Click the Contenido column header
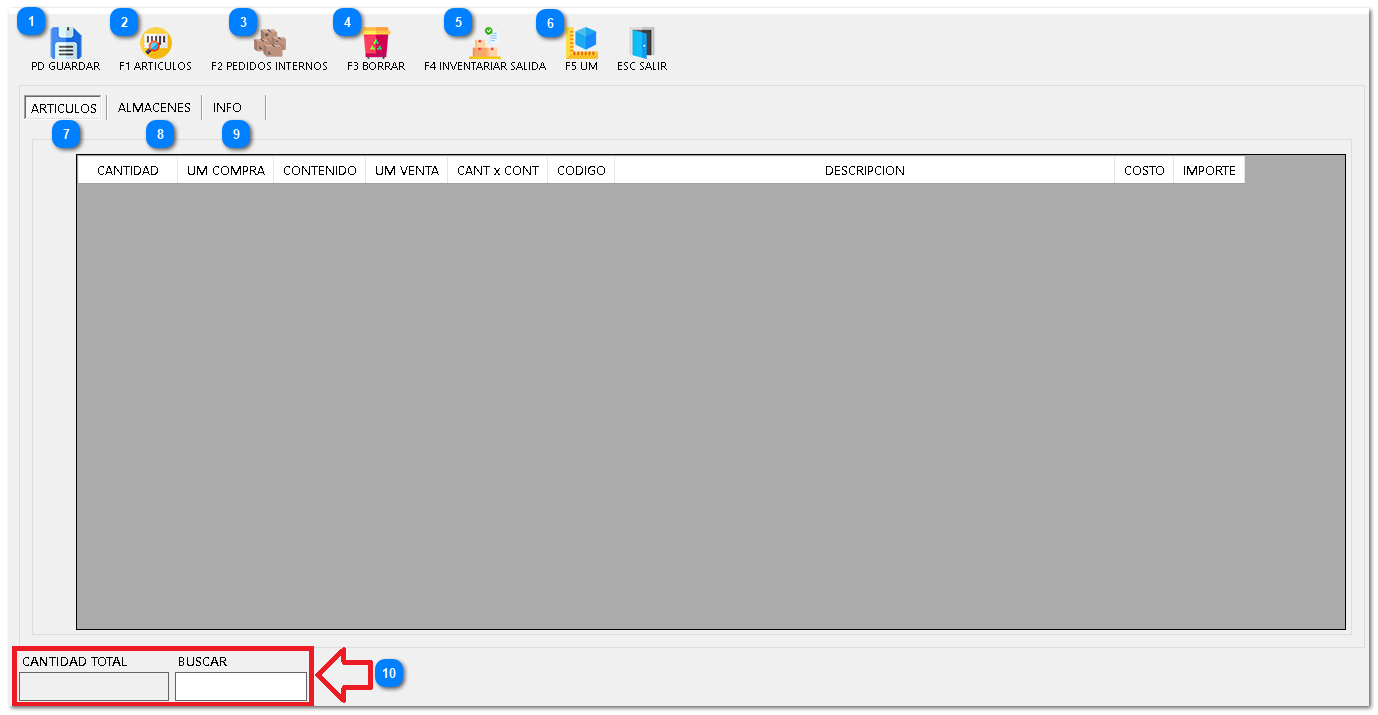This screenshot has height=715, width=1378. click(320, 171)
